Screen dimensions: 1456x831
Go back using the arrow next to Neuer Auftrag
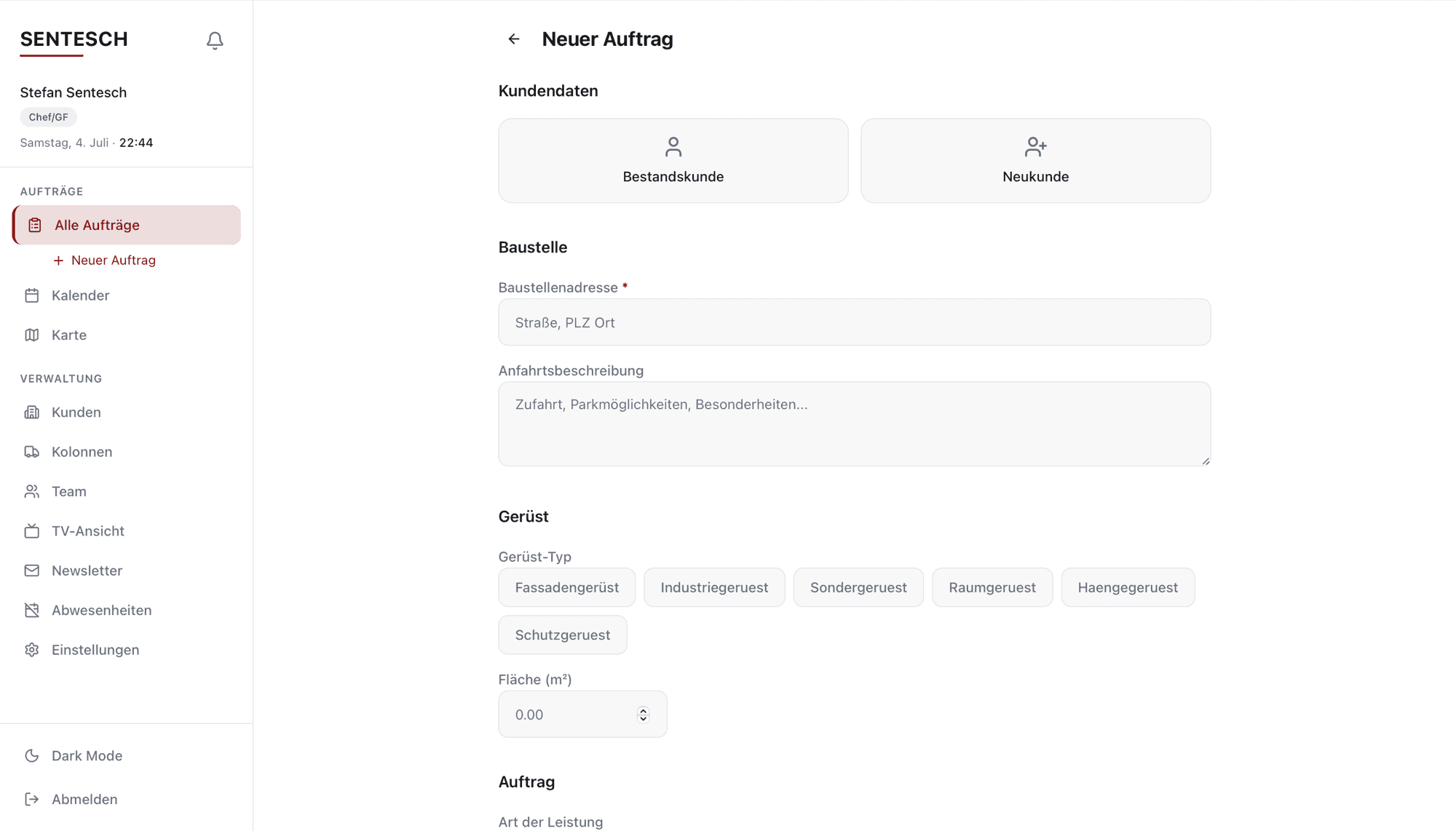(x=514, y=39)
